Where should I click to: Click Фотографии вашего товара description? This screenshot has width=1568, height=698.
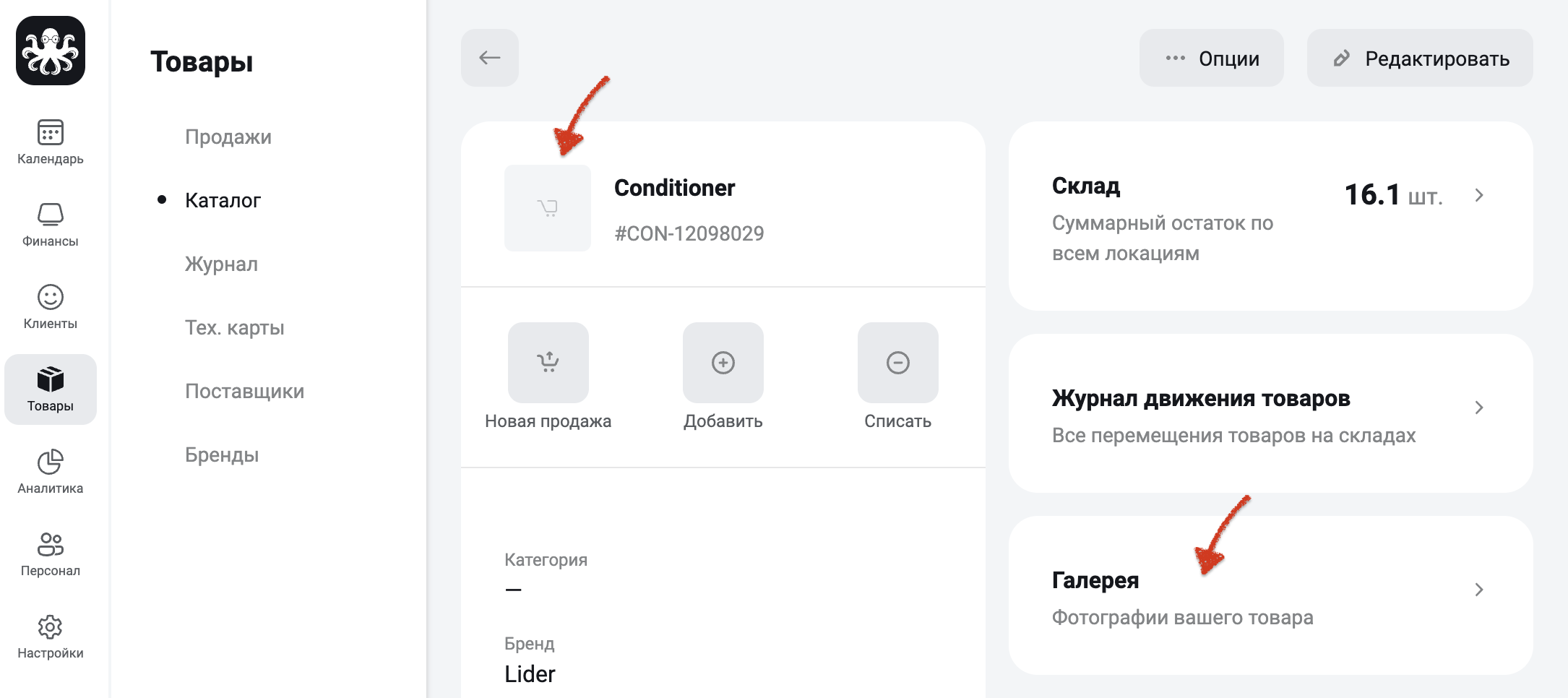pos(1183,618)
